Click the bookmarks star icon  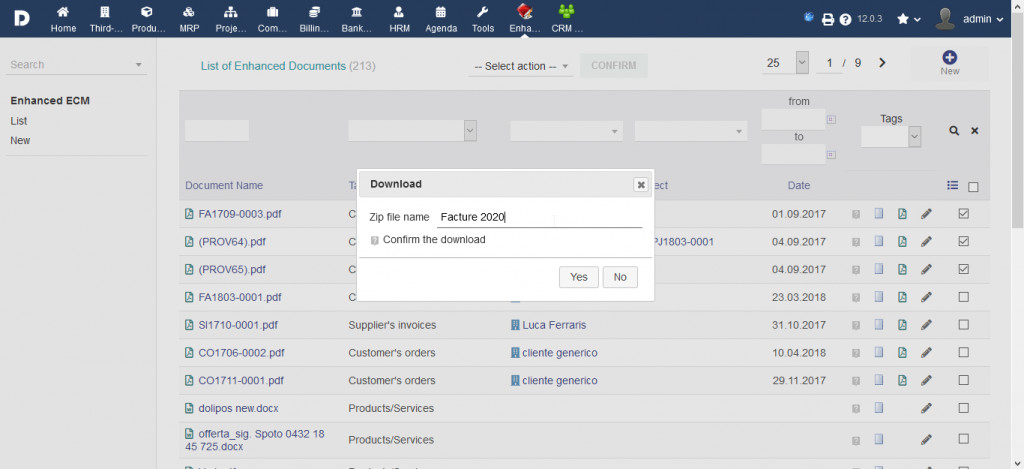(903, 19)
